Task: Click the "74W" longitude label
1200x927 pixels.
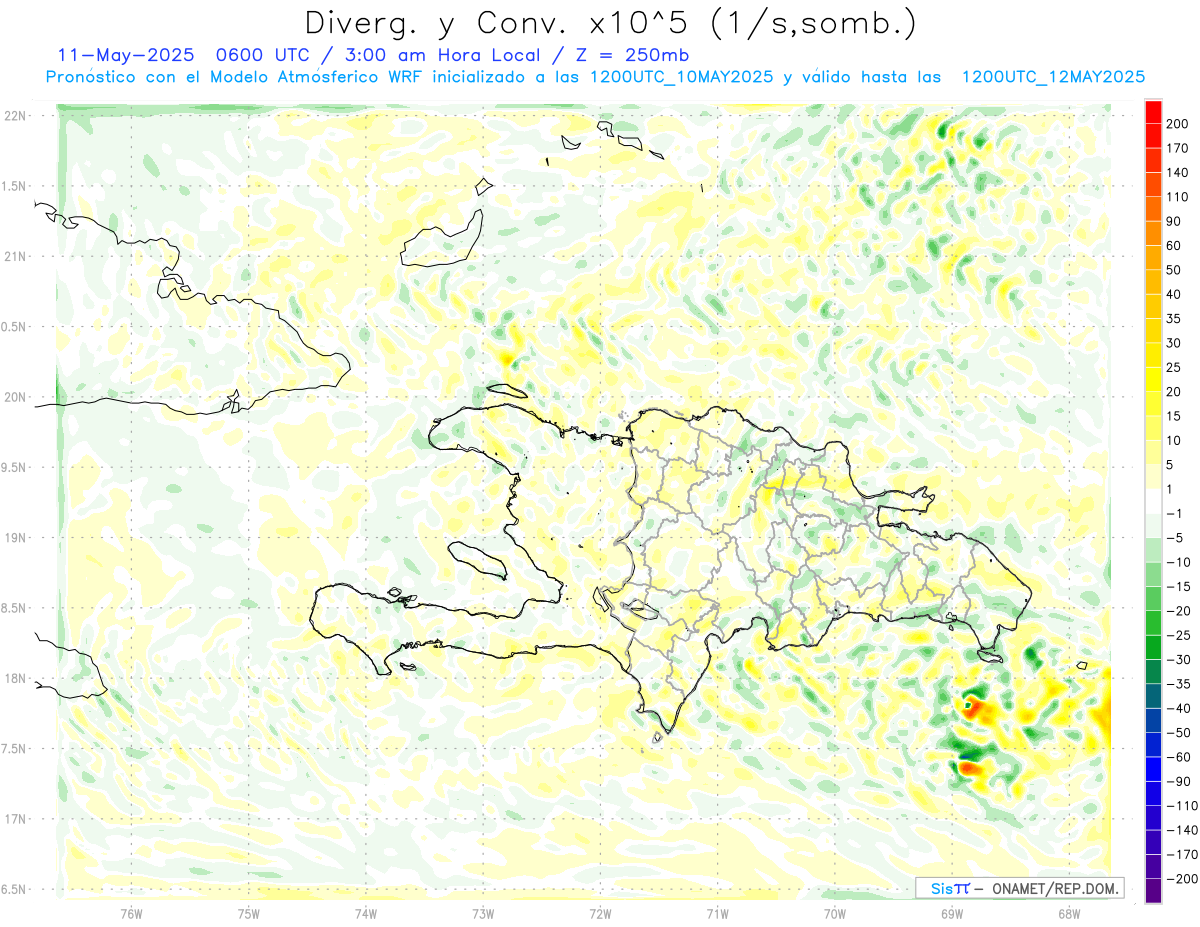Action: coord(366,913)
